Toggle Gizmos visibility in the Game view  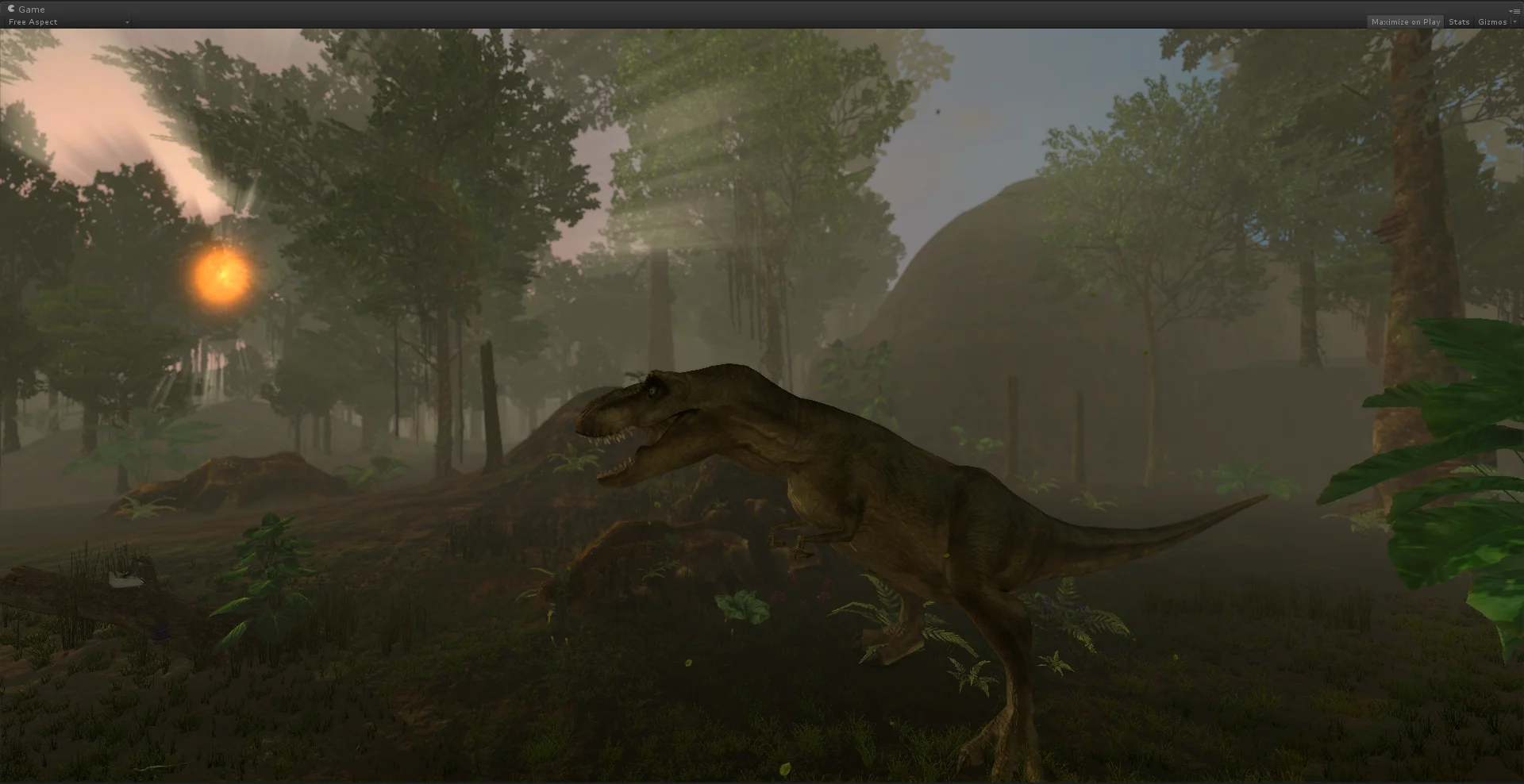coord(1491,21)
